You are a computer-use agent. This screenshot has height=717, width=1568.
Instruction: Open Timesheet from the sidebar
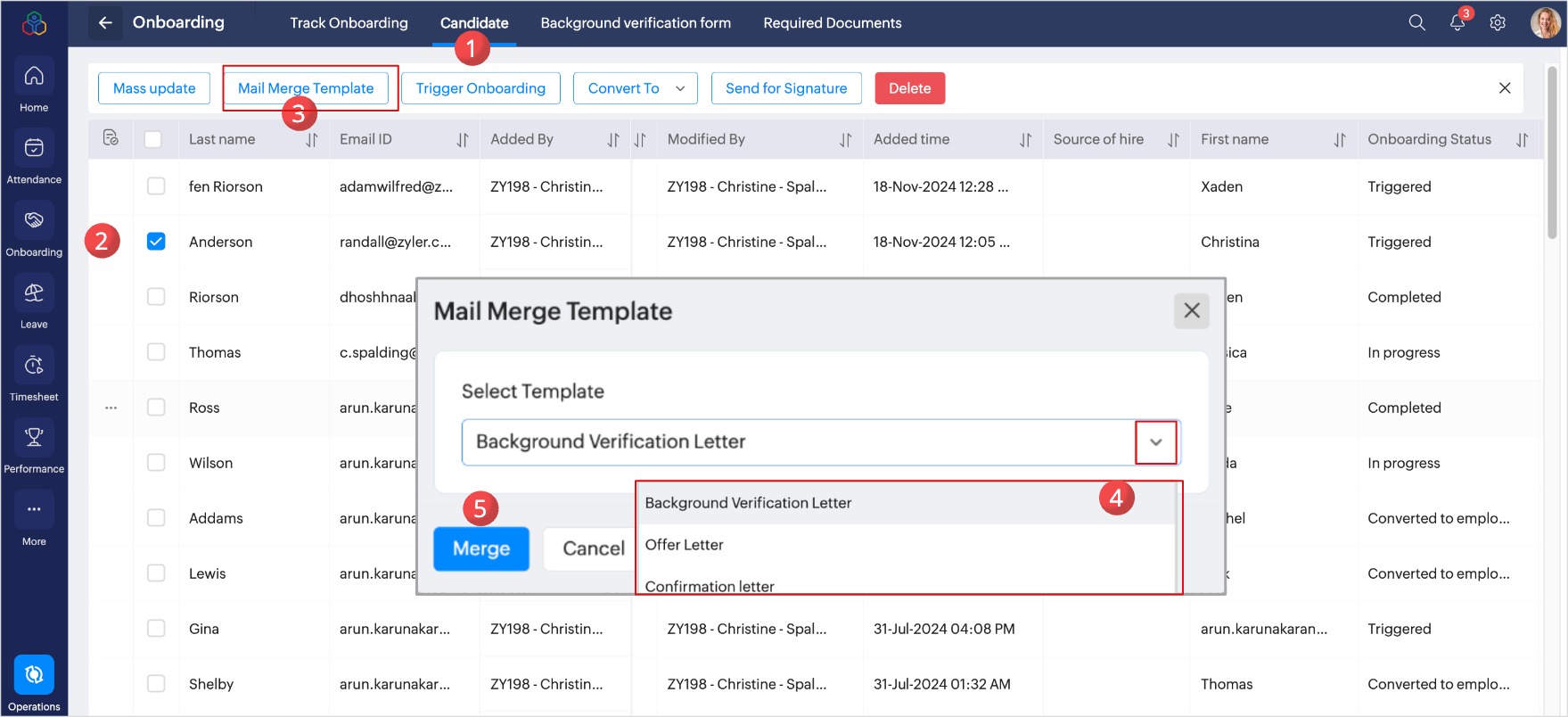point(34,366)
